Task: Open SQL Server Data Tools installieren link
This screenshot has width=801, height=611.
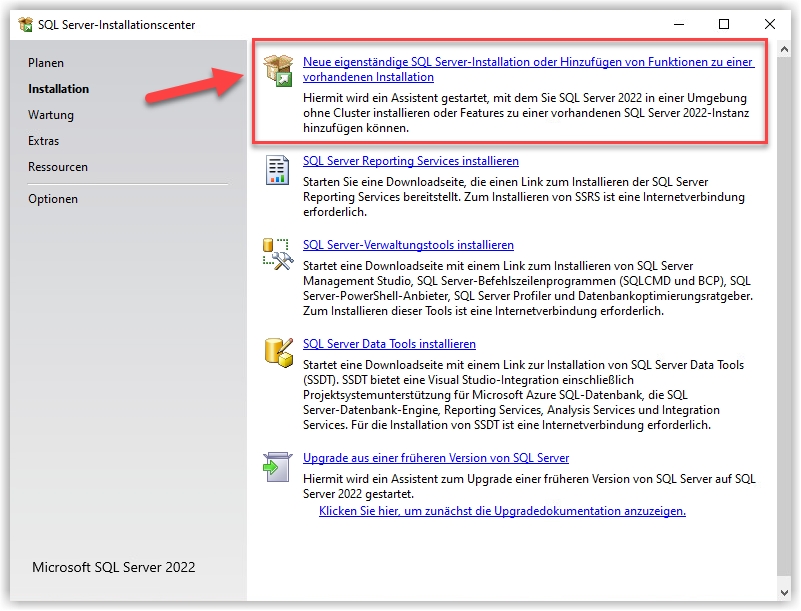Action: tap(389, 344)
